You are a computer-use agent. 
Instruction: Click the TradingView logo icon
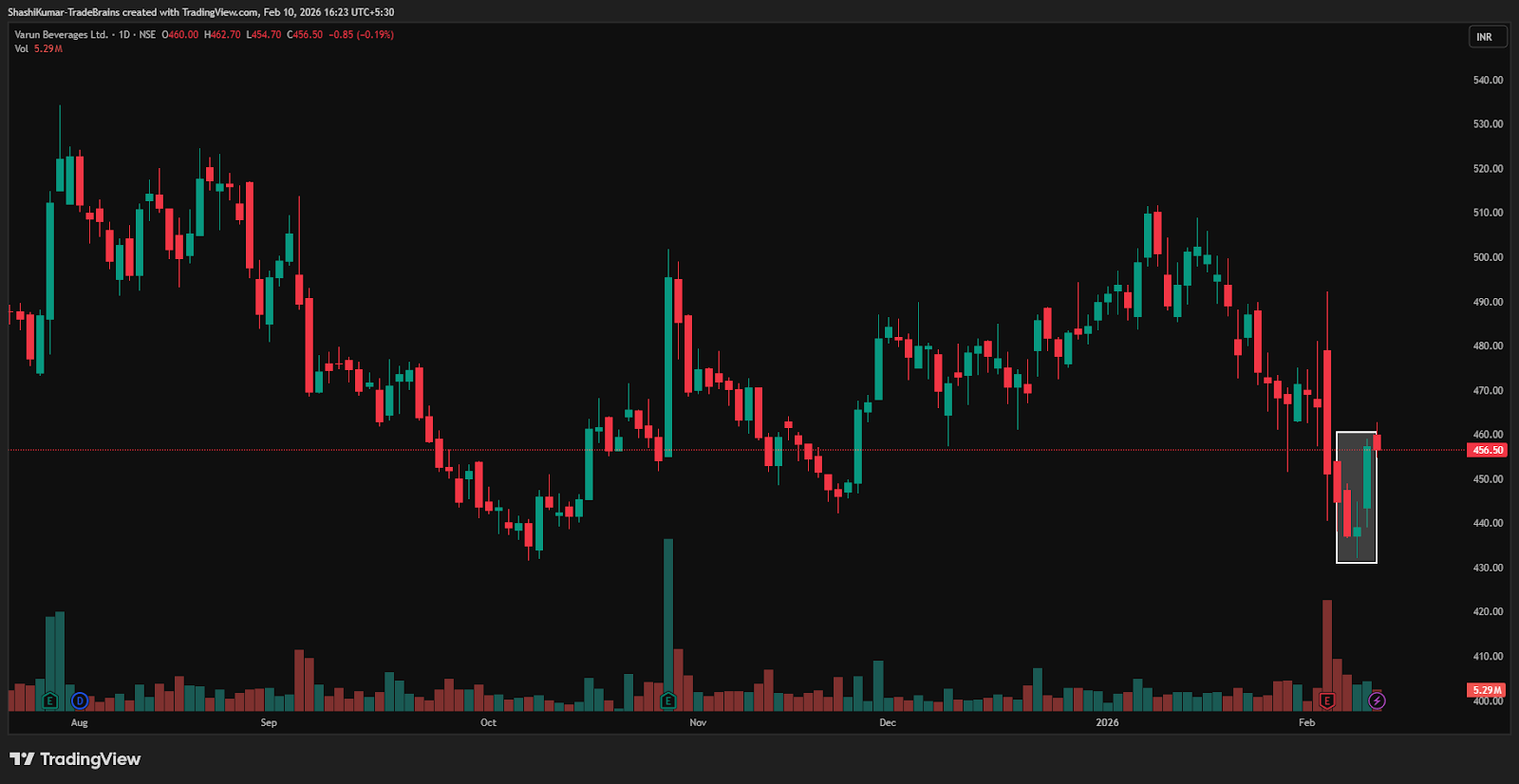click(x=22, y=758)
